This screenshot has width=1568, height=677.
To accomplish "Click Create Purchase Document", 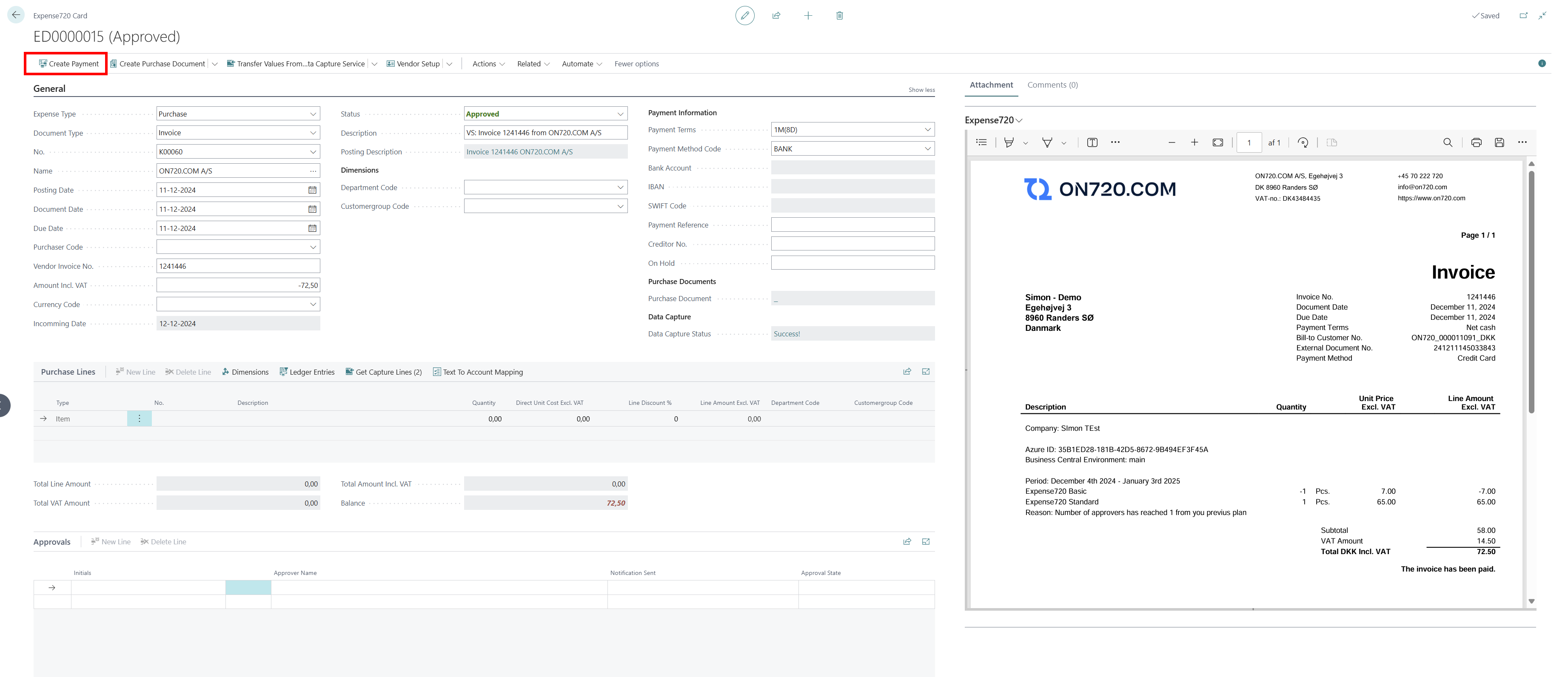I will click(158, 64).
